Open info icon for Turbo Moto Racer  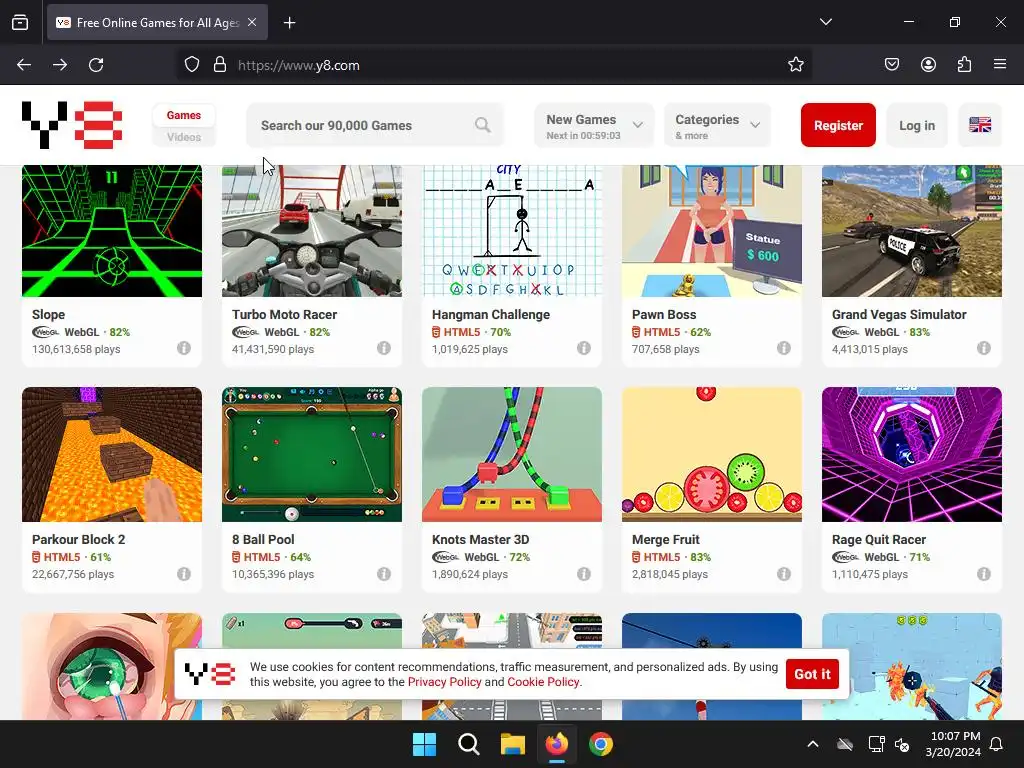[x=384, y=348]
